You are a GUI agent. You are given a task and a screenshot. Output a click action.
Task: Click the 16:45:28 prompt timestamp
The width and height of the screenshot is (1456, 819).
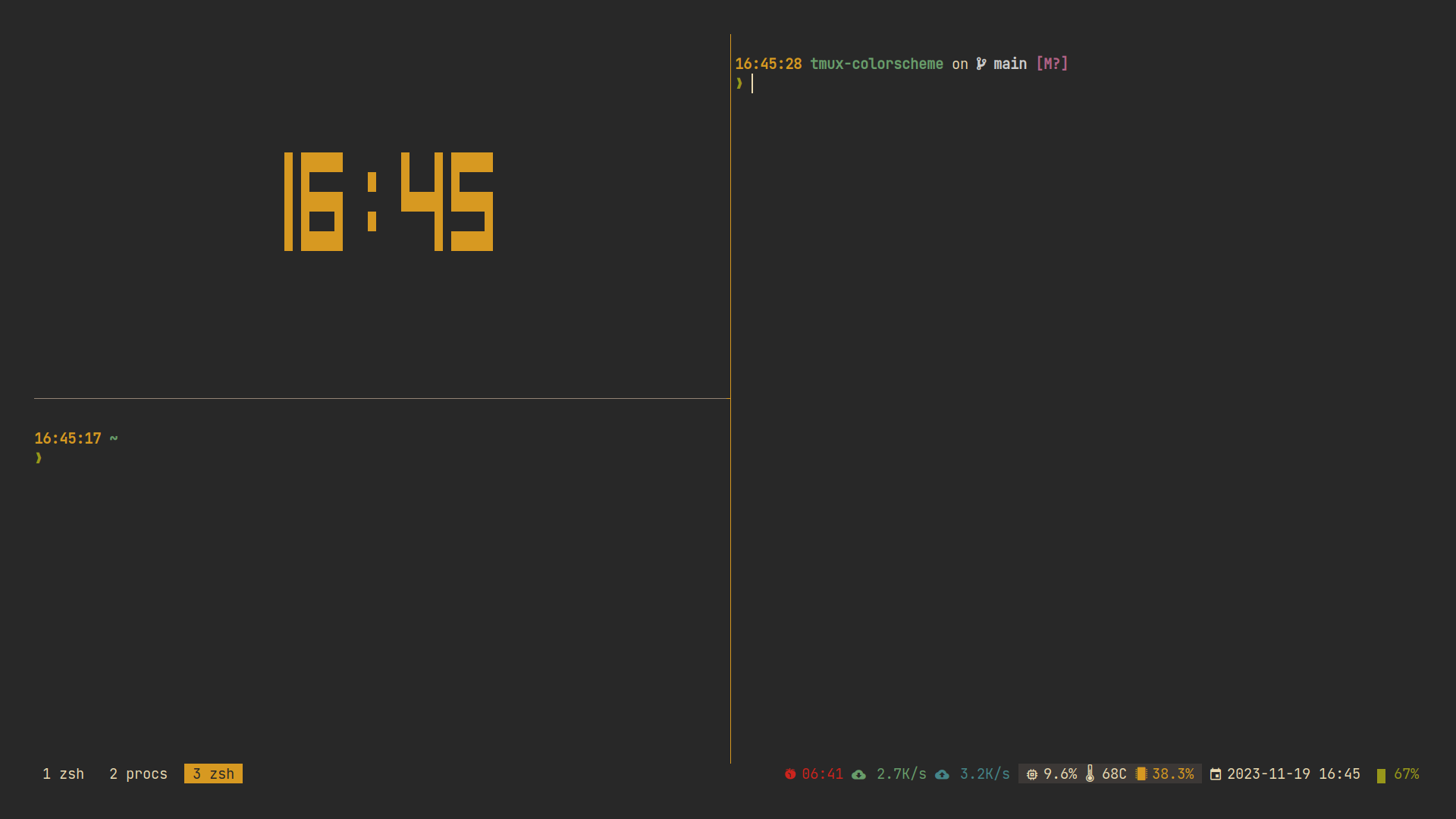coord(768,64)
